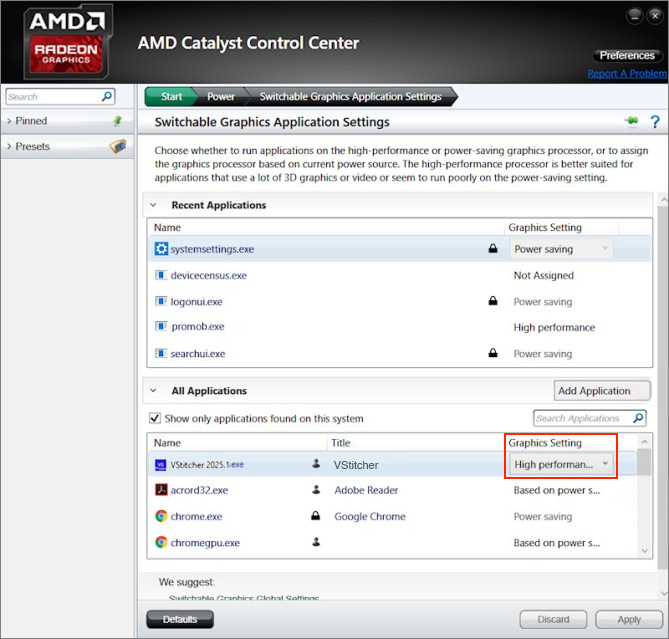Expand the Presets sidebar section
The image size is (669, 639).
click(9, 146)
